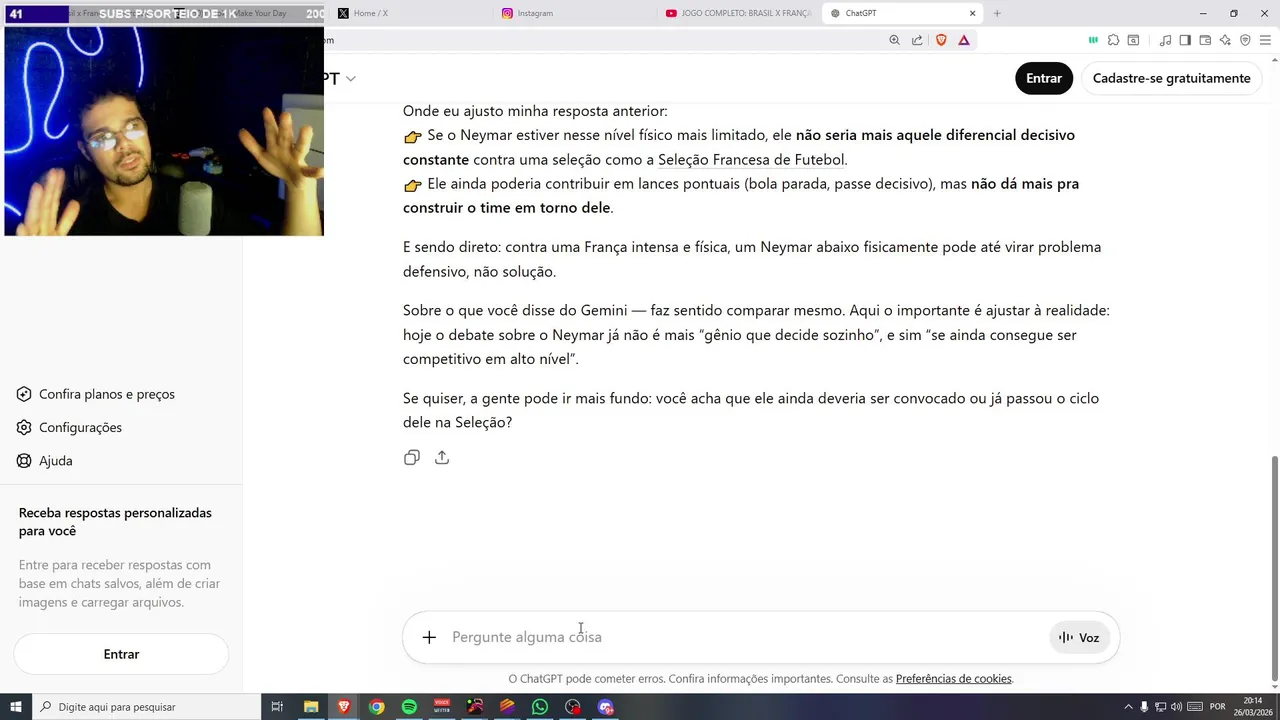Screen dimensions: 1280x720
Task: Open the plus attachment menu in prompt box
Action: tap(429, 637)
